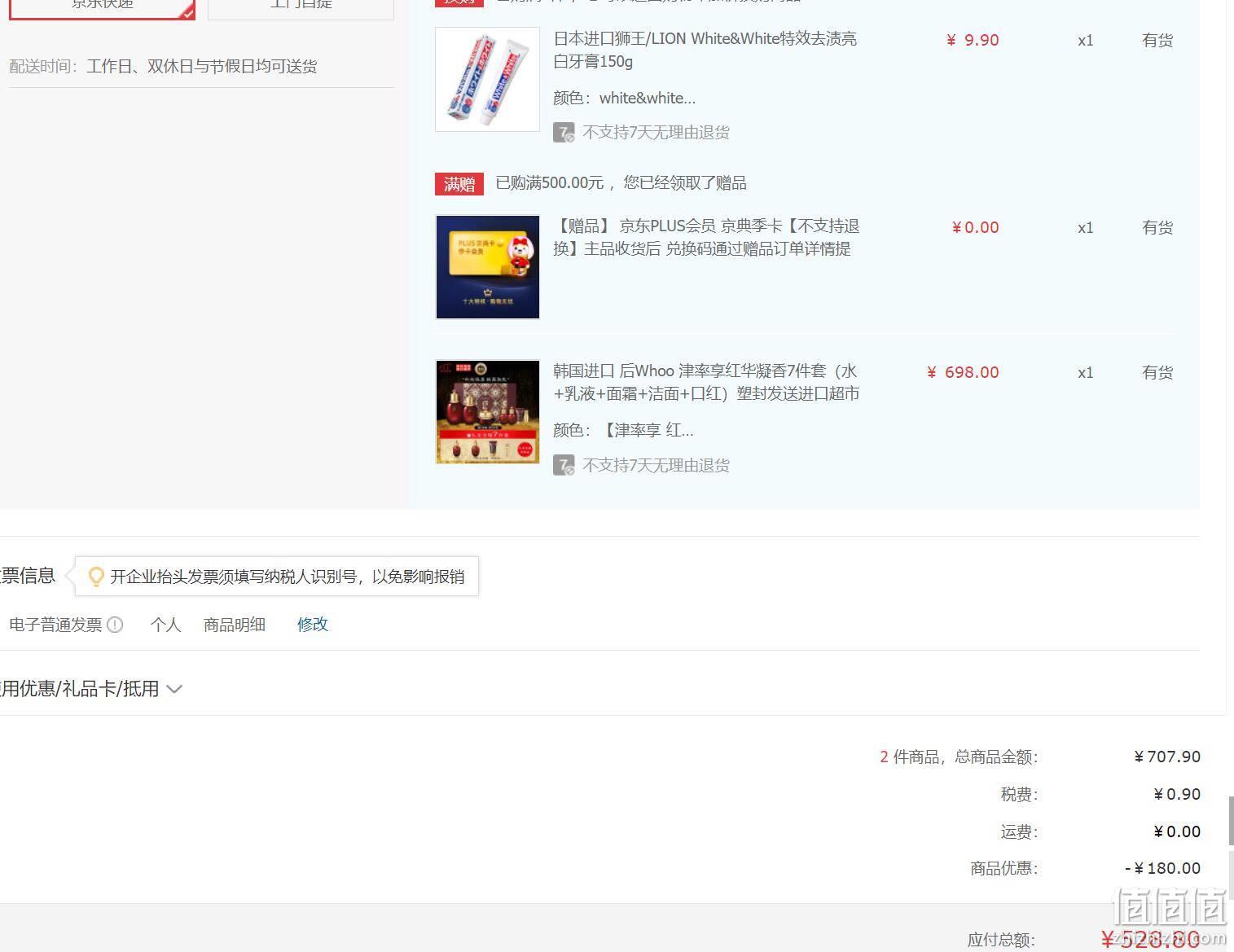Click the ¥9.90 toothpaste price
Viewport: 1234px width, 952px height.
[x=973, y=40]
